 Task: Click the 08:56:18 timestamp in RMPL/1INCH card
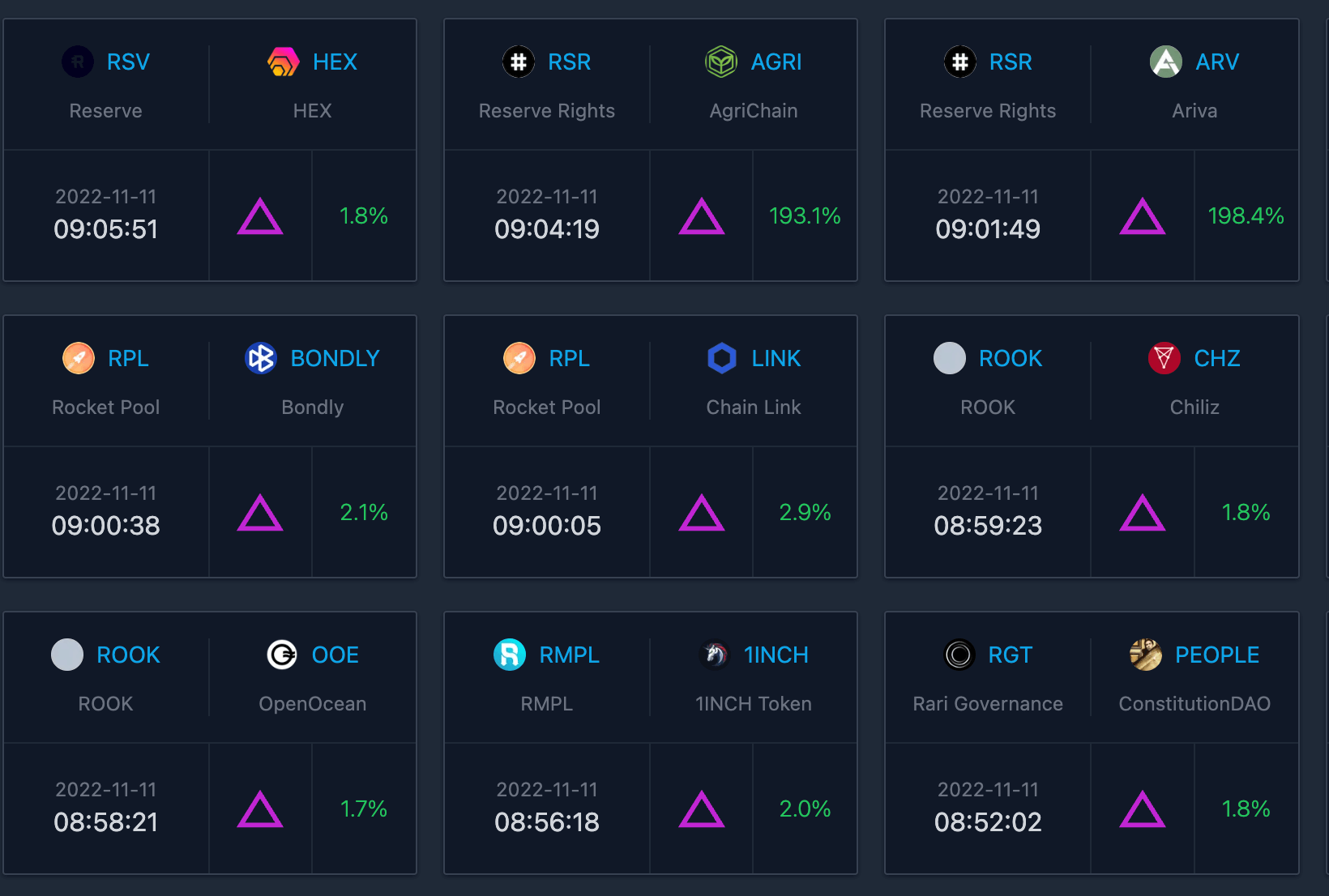point(547,822)
